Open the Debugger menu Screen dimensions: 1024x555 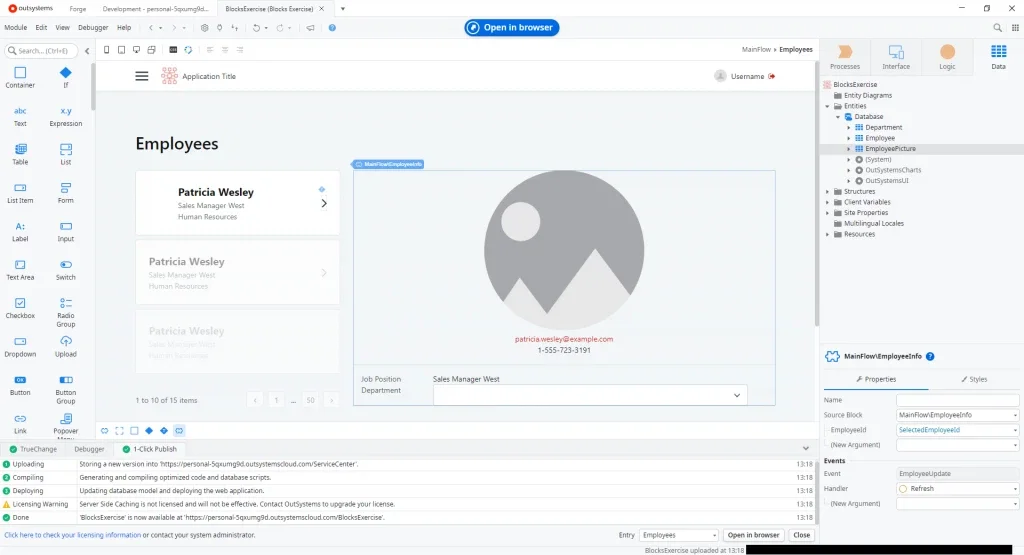(93, 28)
